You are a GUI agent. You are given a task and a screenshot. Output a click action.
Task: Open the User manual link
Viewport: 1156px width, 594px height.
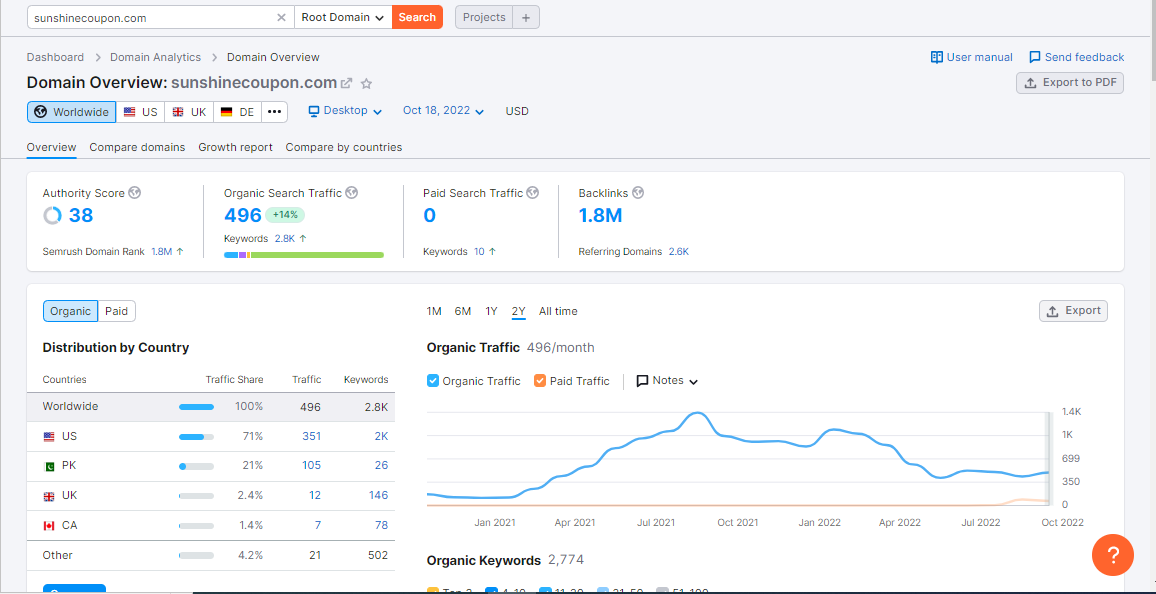click(971, 57)
